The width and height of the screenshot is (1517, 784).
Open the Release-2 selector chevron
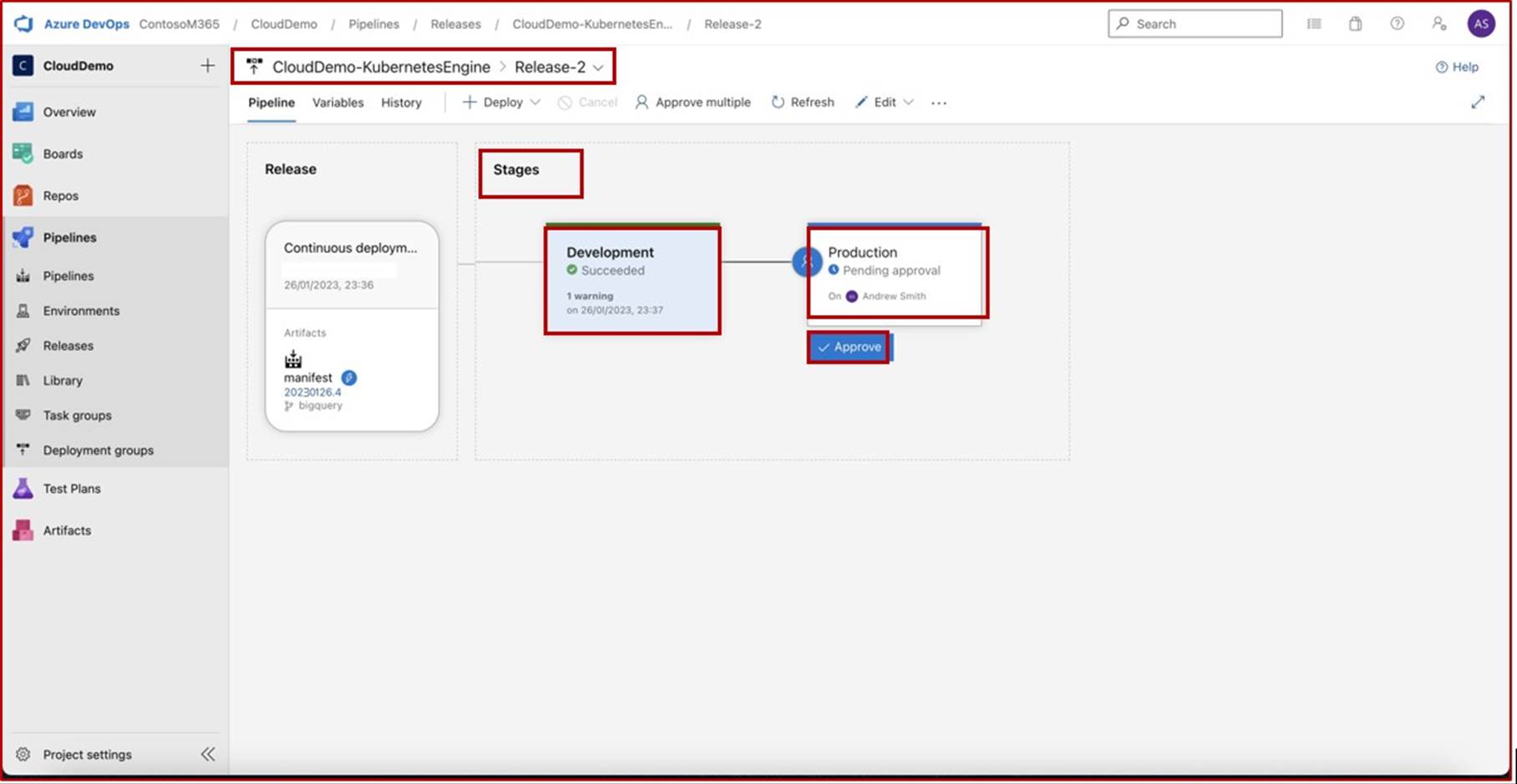pos(598,68)
